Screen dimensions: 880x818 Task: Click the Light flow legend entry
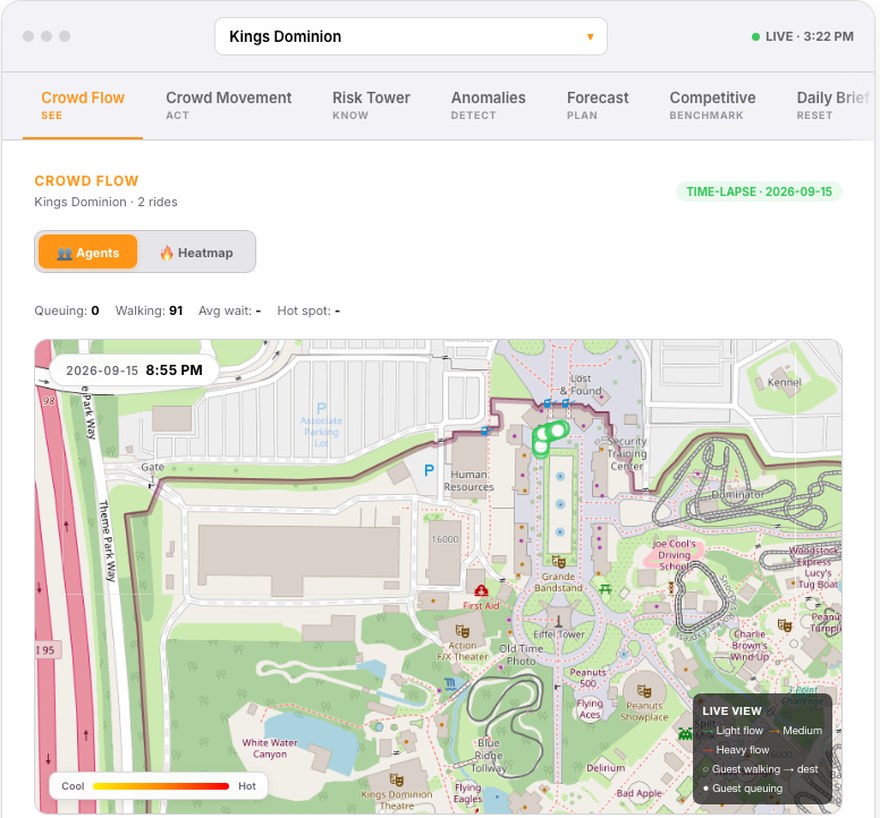(x=733, y=730)
